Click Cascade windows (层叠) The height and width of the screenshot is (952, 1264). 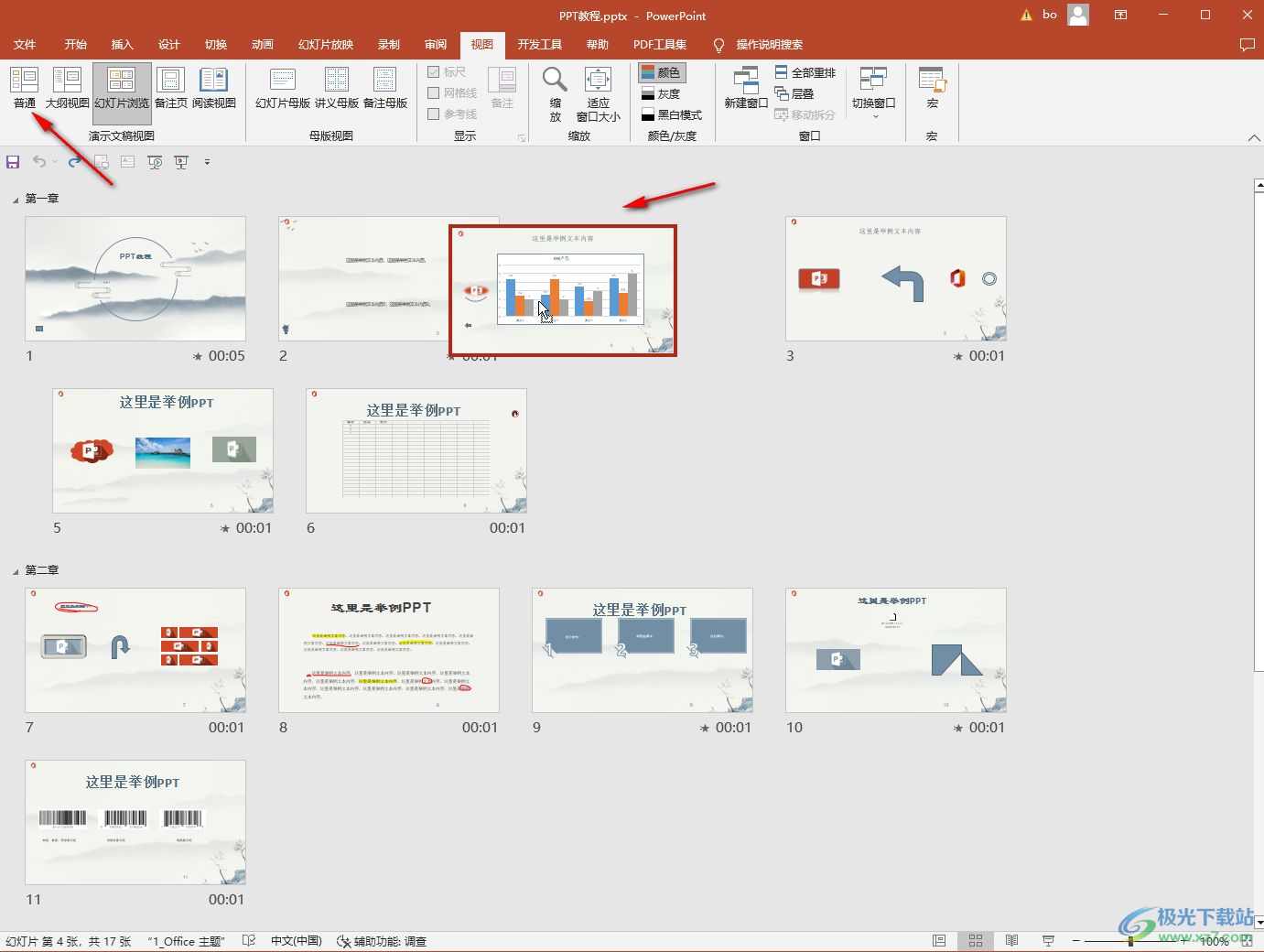coord(794,93)
